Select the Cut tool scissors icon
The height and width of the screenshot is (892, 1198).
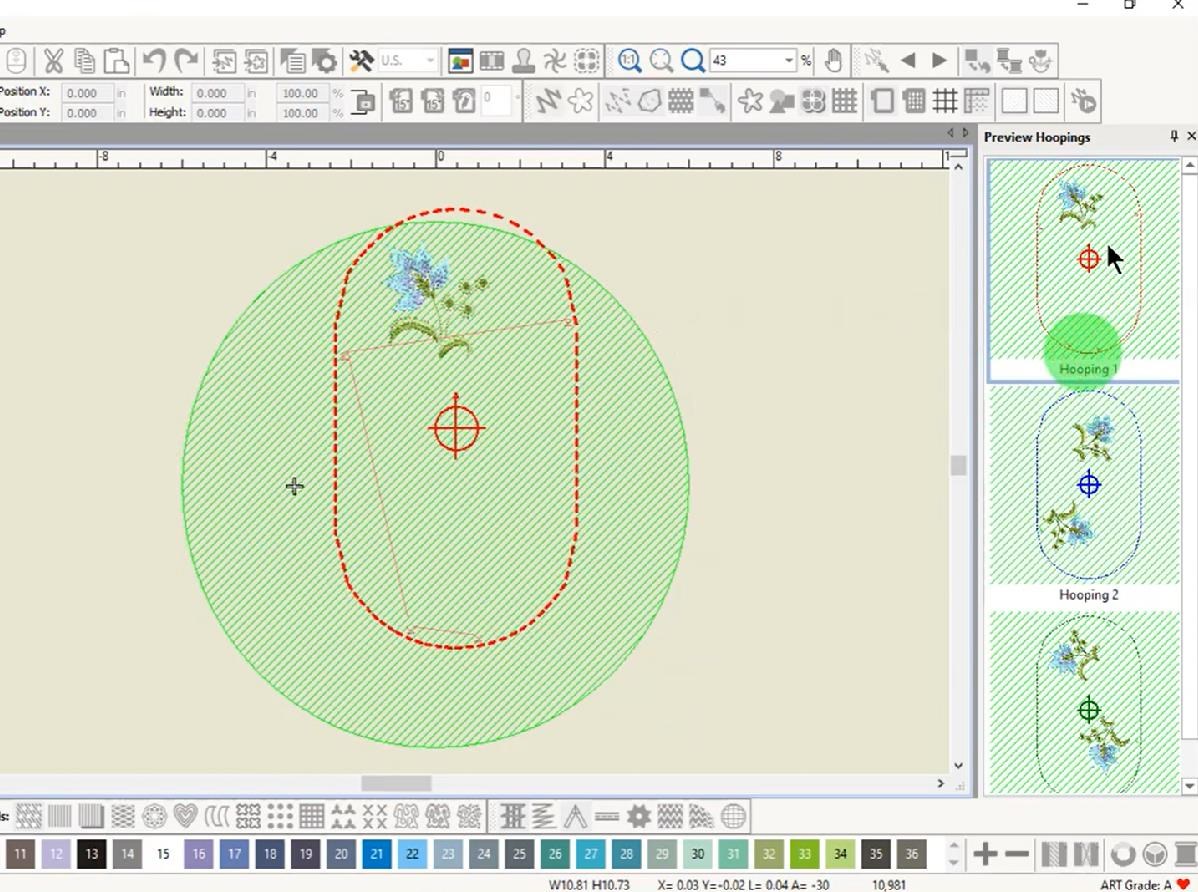pos(53,60)
